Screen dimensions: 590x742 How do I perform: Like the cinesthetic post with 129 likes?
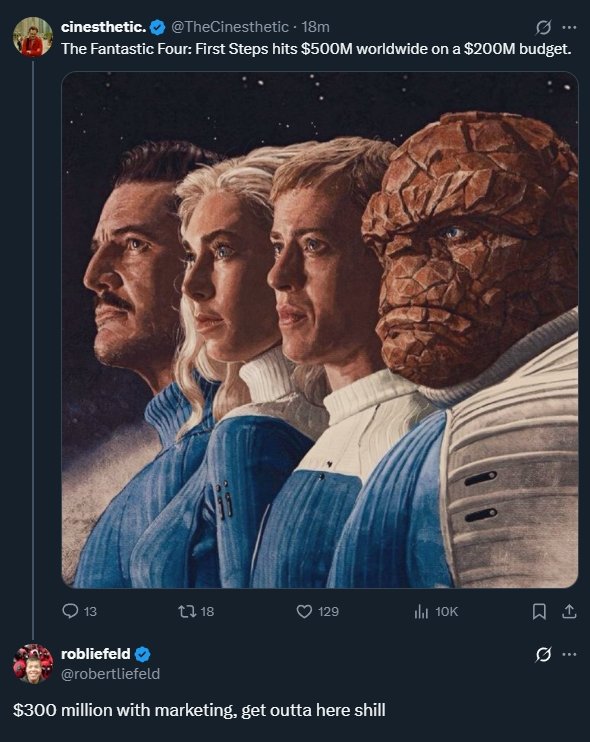tap(317, 611)
